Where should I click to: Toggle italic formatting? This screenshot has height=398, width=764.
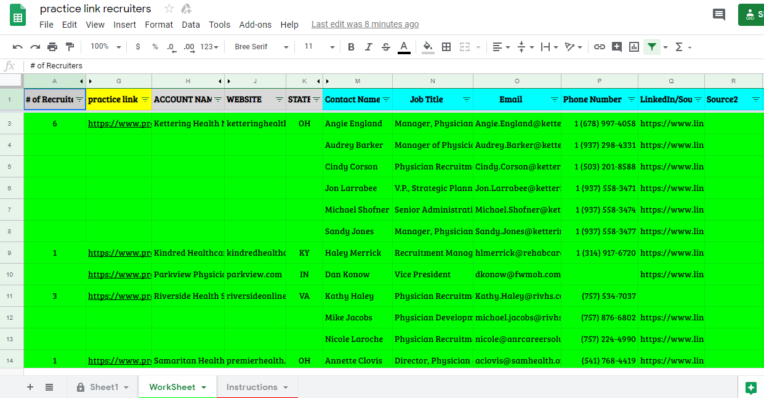point(368,47)
